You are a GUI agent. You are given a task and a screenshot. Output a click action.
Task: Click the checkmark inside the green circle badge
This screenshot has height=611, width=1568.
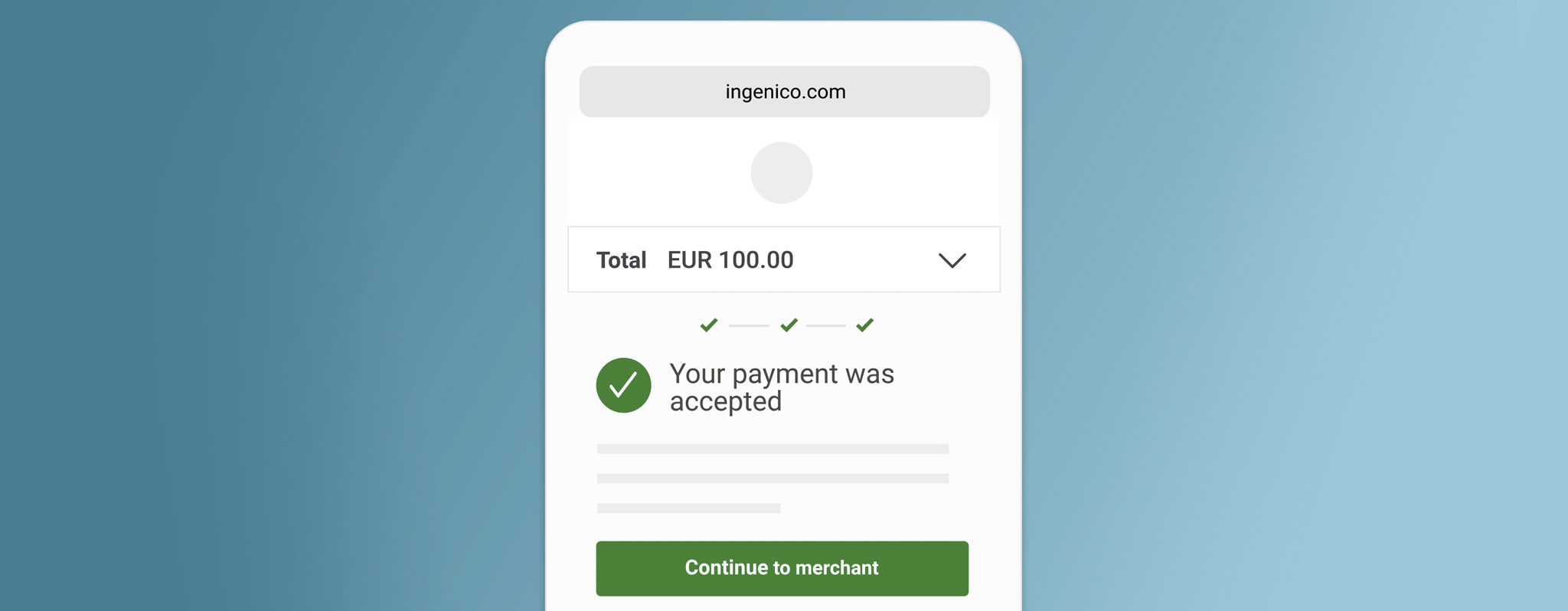tap(624, 385)
